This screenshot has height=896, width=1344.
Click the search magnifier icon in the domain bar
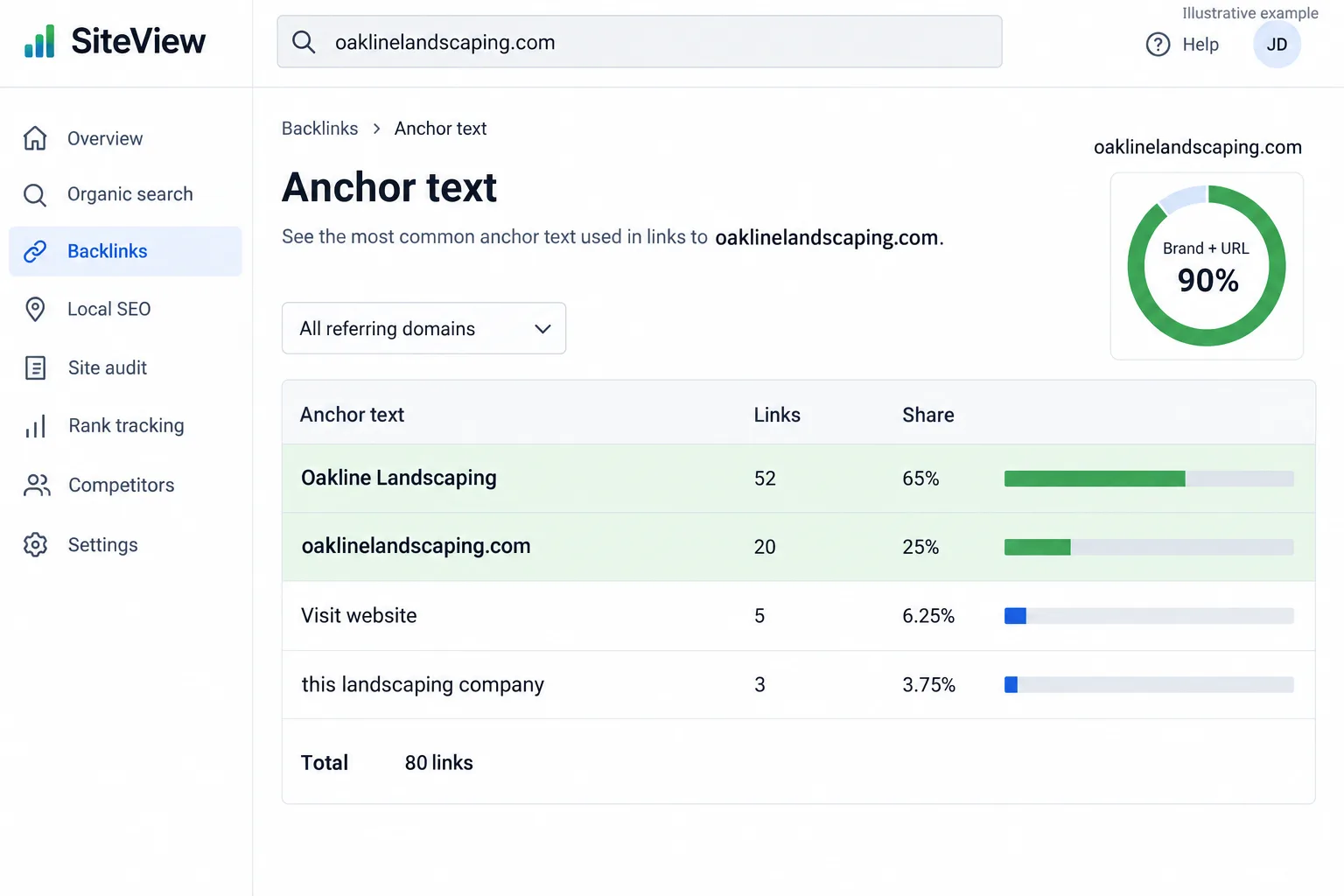click(304, 42)
